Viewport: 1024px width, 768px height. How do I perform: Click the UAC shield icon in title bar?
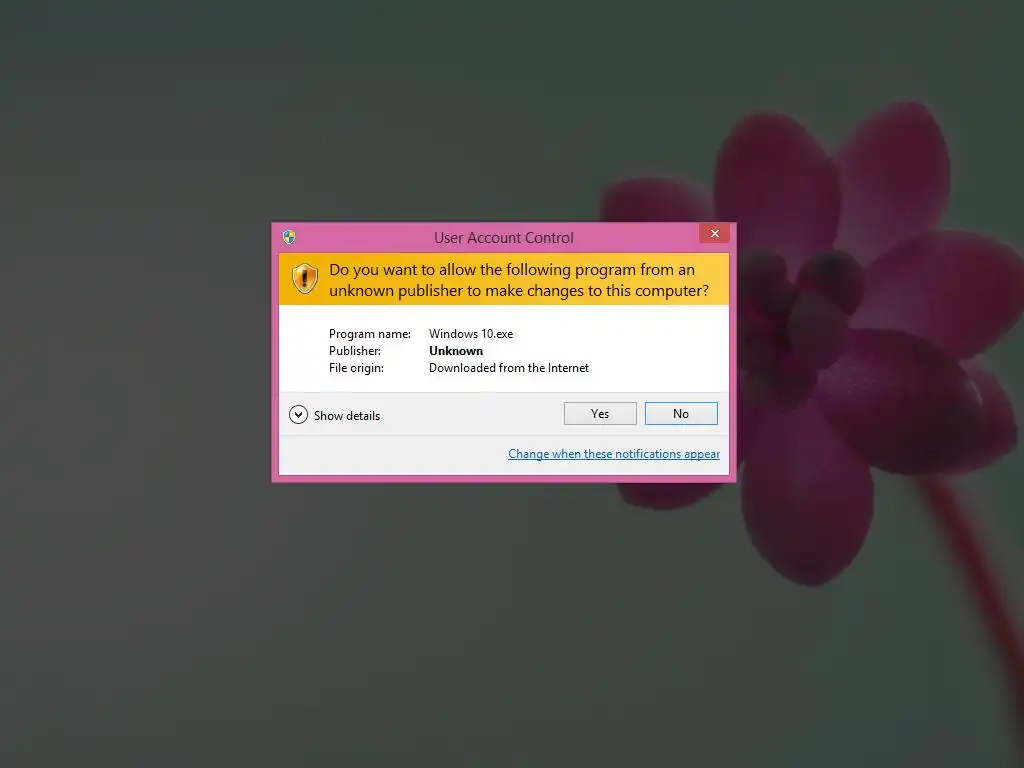(289, 236)
